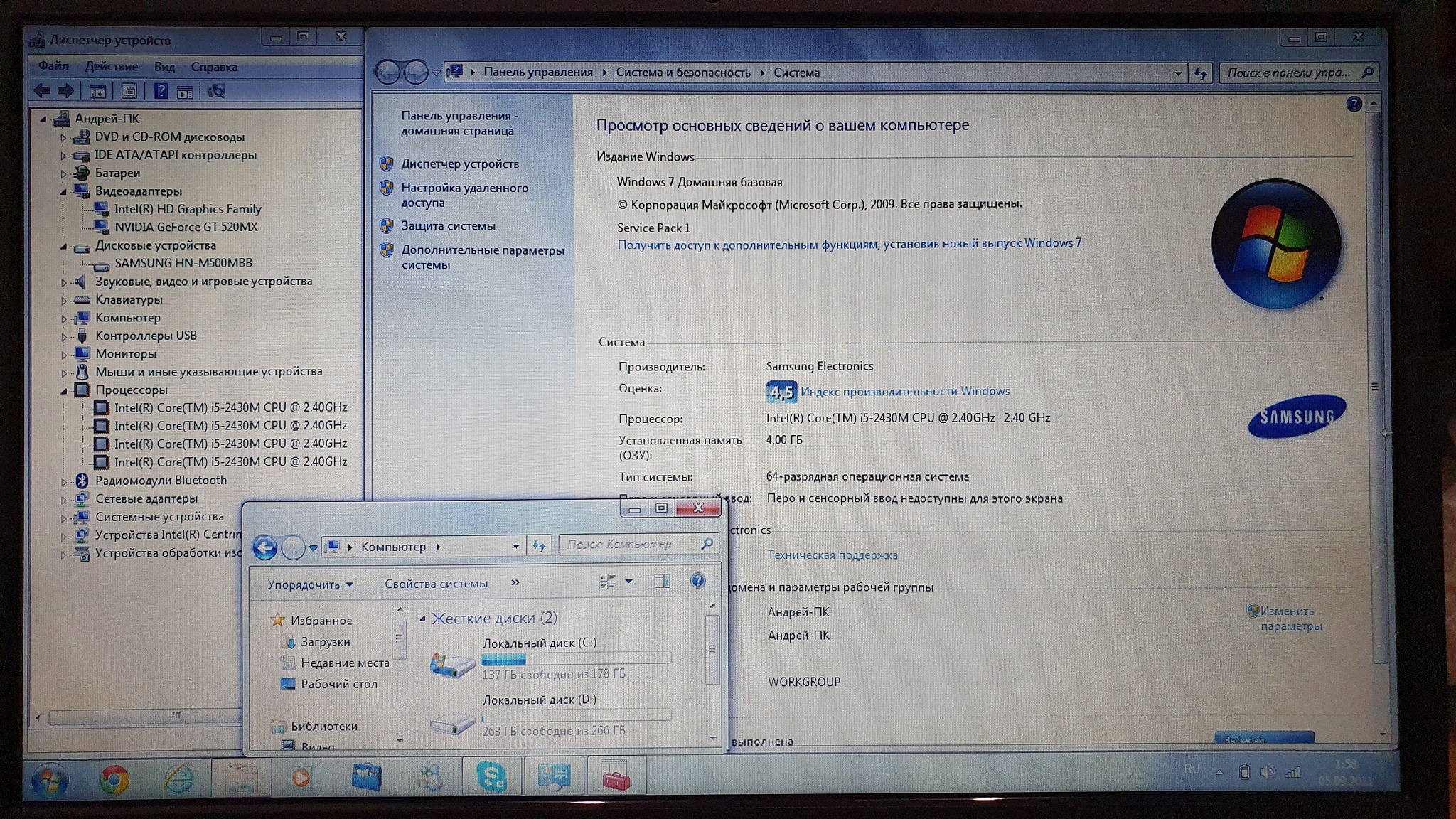Open Google Chrome from the taskbar
The width and height of the screenshot is (1456, 819).
[114, 779]
